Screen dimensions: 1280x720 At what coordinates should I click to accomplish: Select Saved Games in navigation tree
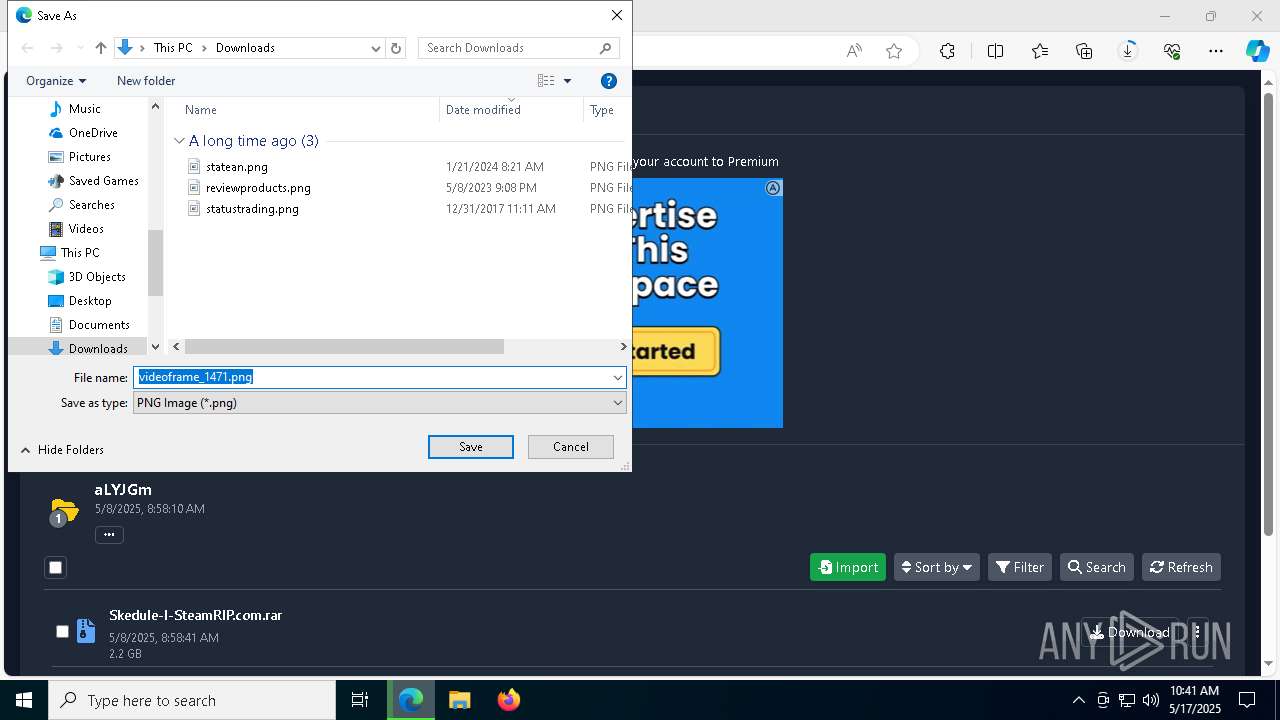[103, 181]
